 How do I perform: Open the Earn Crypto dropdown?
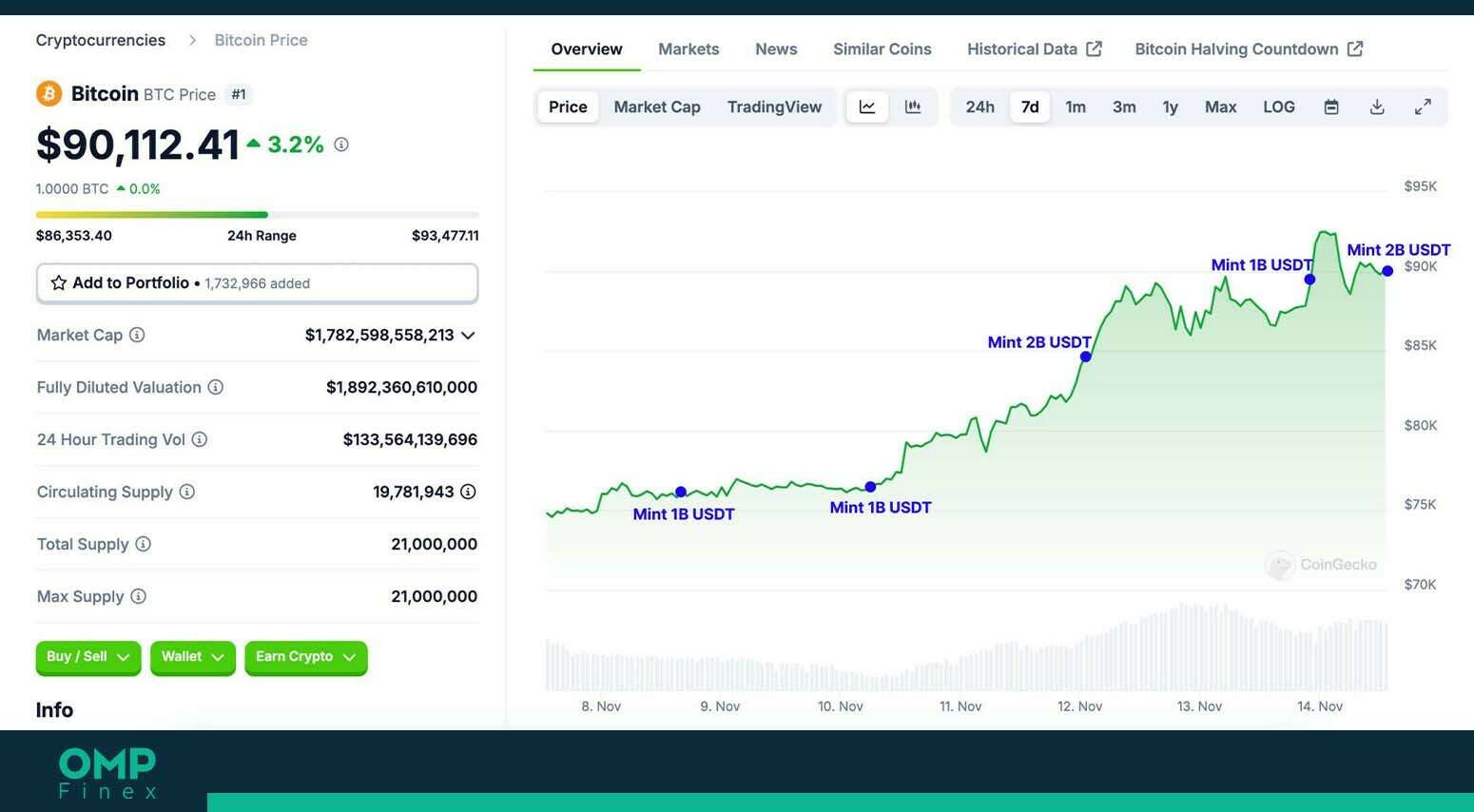point(305,657)
